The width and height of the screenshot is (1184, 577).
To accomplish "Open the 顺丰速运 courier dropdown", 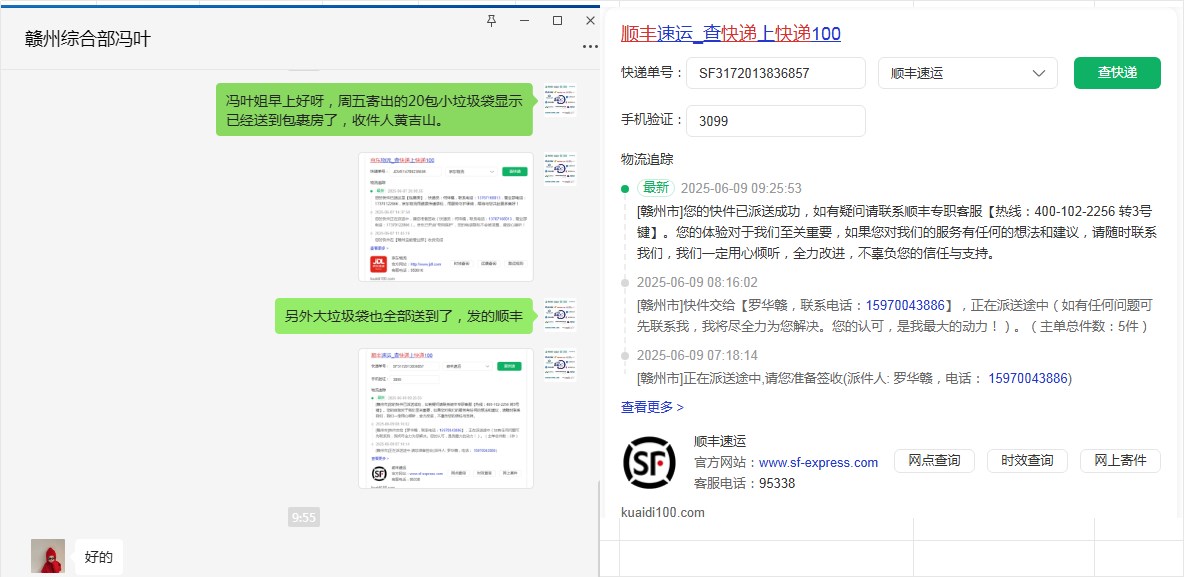I will click(x=967, y=73).
